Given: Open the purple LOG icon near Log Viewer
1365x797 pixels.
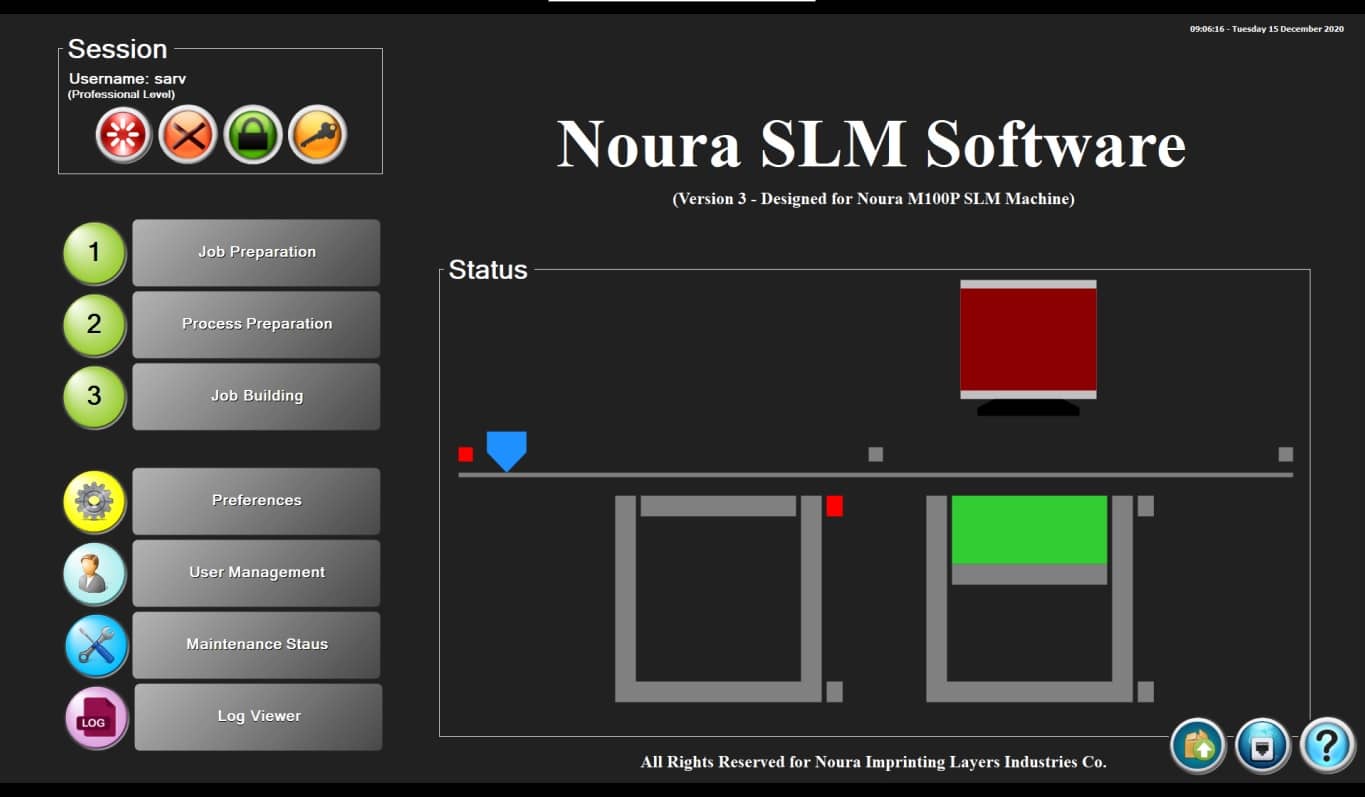Looking at the screenshot, I should 94,717.
